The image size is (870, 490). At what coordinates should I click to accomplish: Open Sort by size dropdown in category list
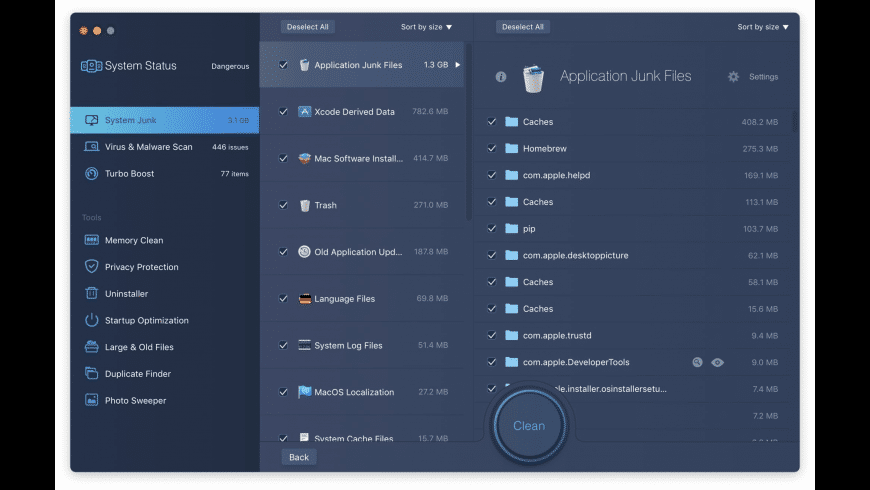[426, 27]
